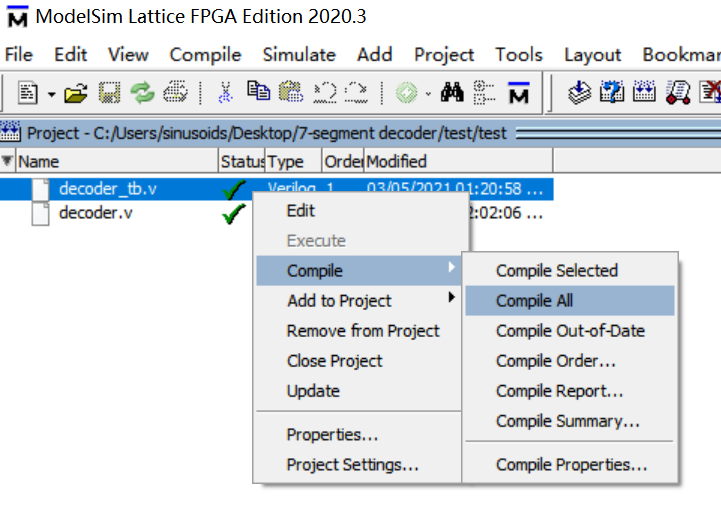Open the New file dropdown arrow

click(52, 94)
